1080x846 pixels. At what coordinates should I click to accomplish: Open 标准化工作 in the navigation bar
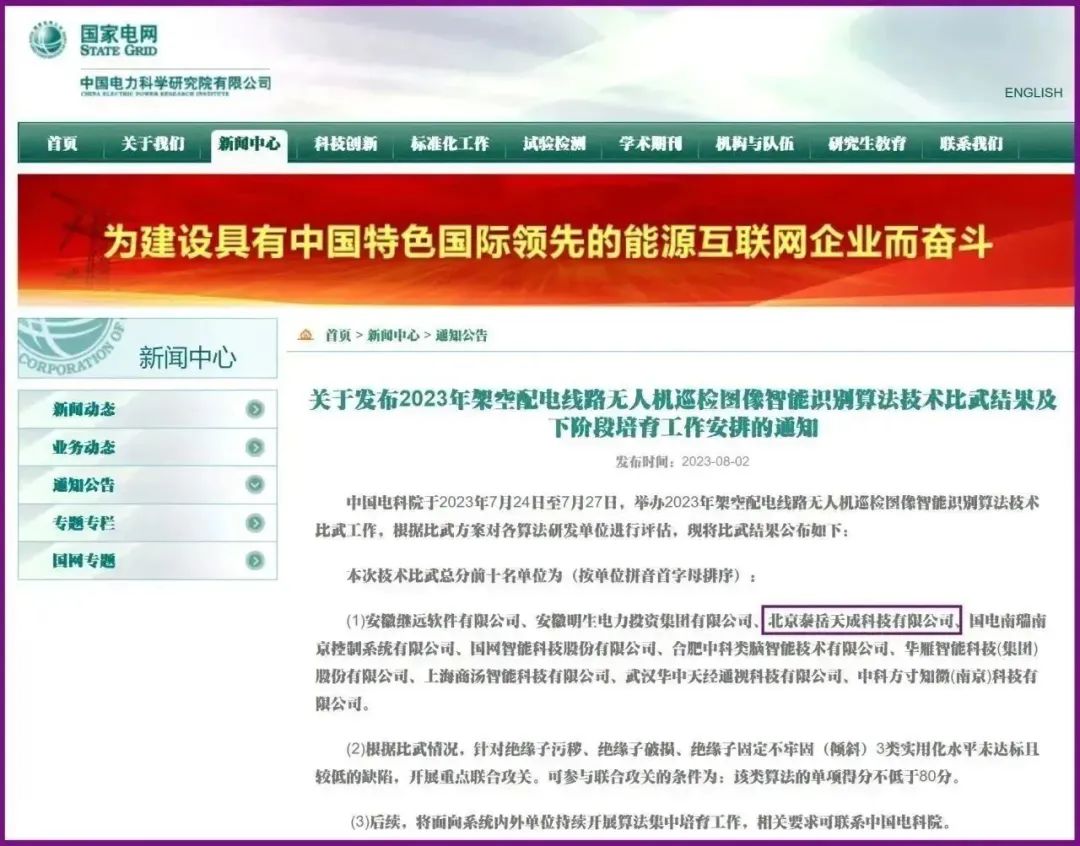[x=450, y=144]
